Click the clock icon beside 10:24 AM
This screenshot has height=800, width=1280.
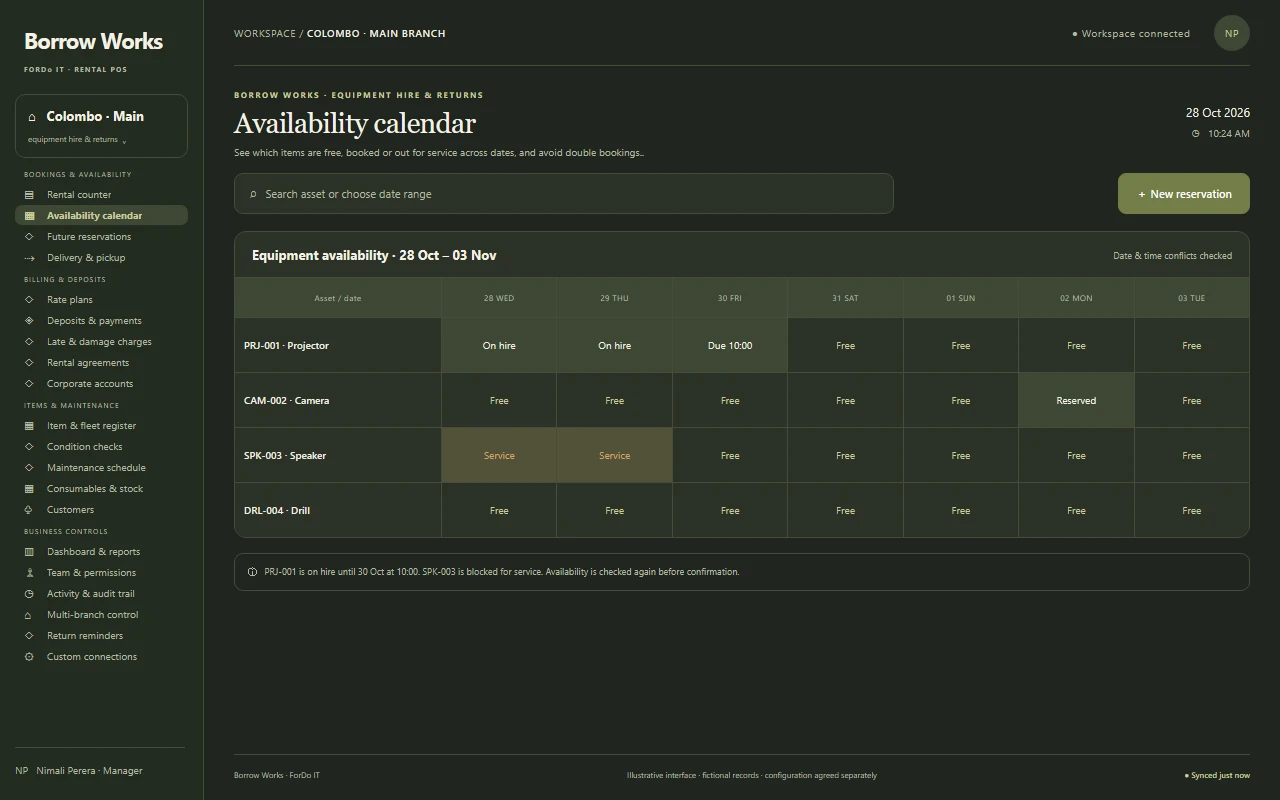coord(1195,134)
